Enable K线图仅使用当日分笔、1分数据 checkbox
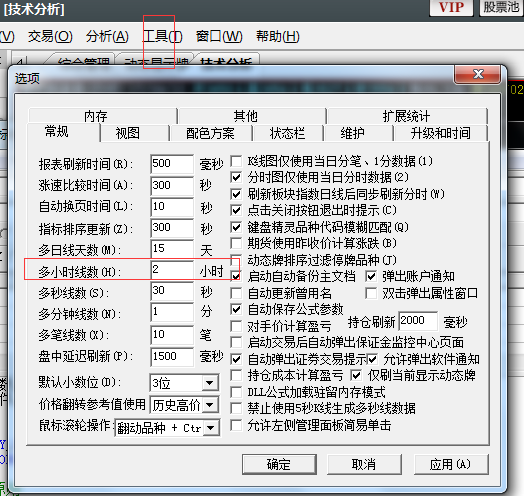This screenshot has width=524, height=496. pyautogui.click(x=236, y=161)
